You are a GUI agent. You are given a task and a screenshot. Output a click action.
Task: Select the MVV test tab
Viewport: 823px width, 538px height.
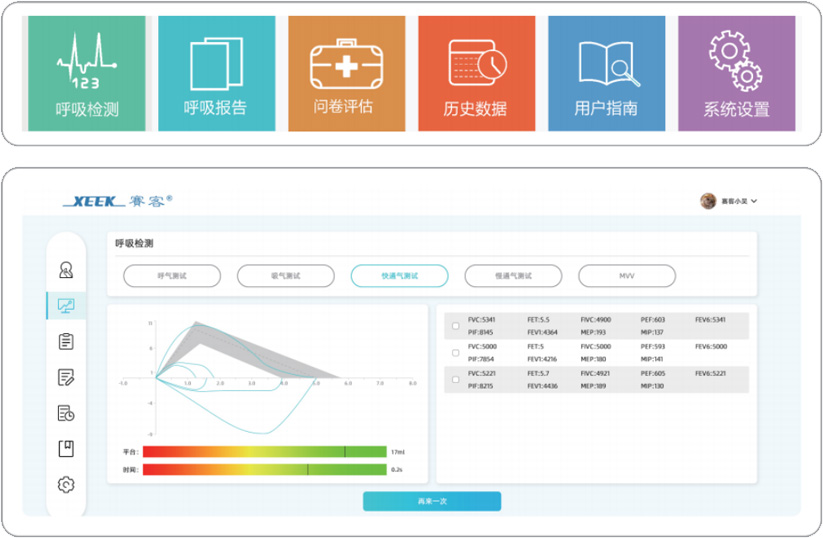point(626,276)
